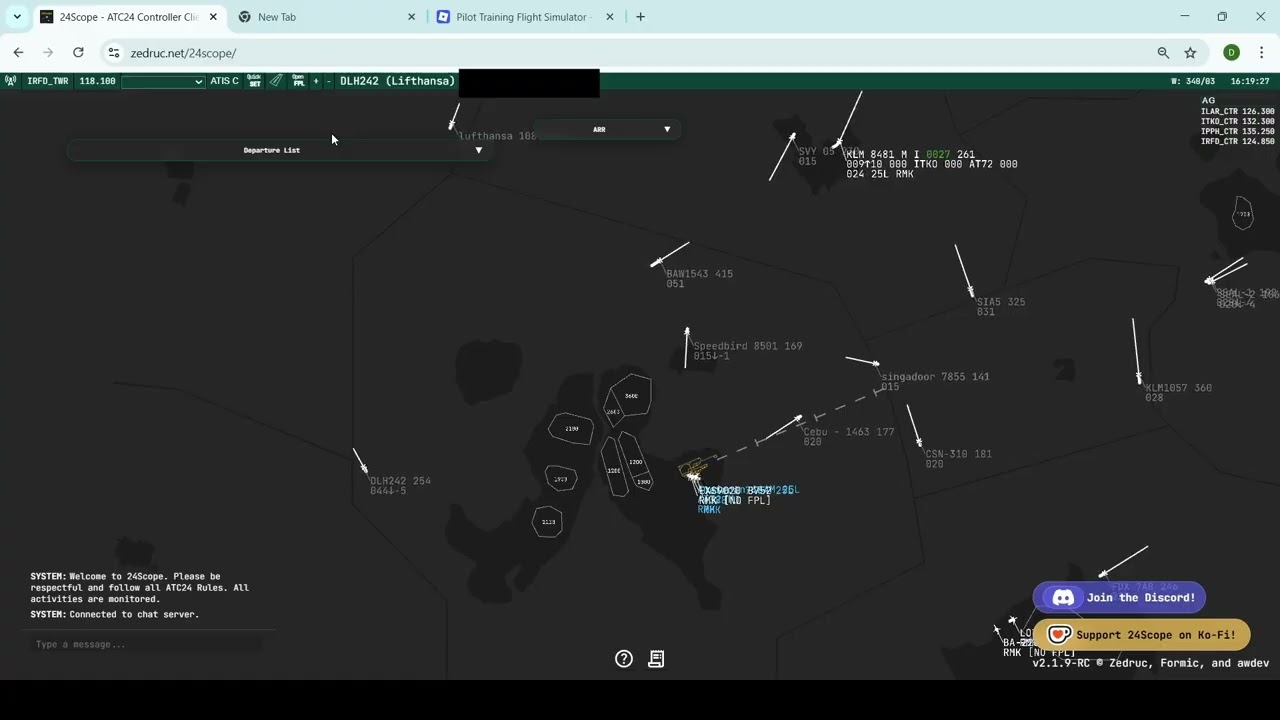Close the New Tab browser tab
1280x720 pixels.
(x=411, y=17)
